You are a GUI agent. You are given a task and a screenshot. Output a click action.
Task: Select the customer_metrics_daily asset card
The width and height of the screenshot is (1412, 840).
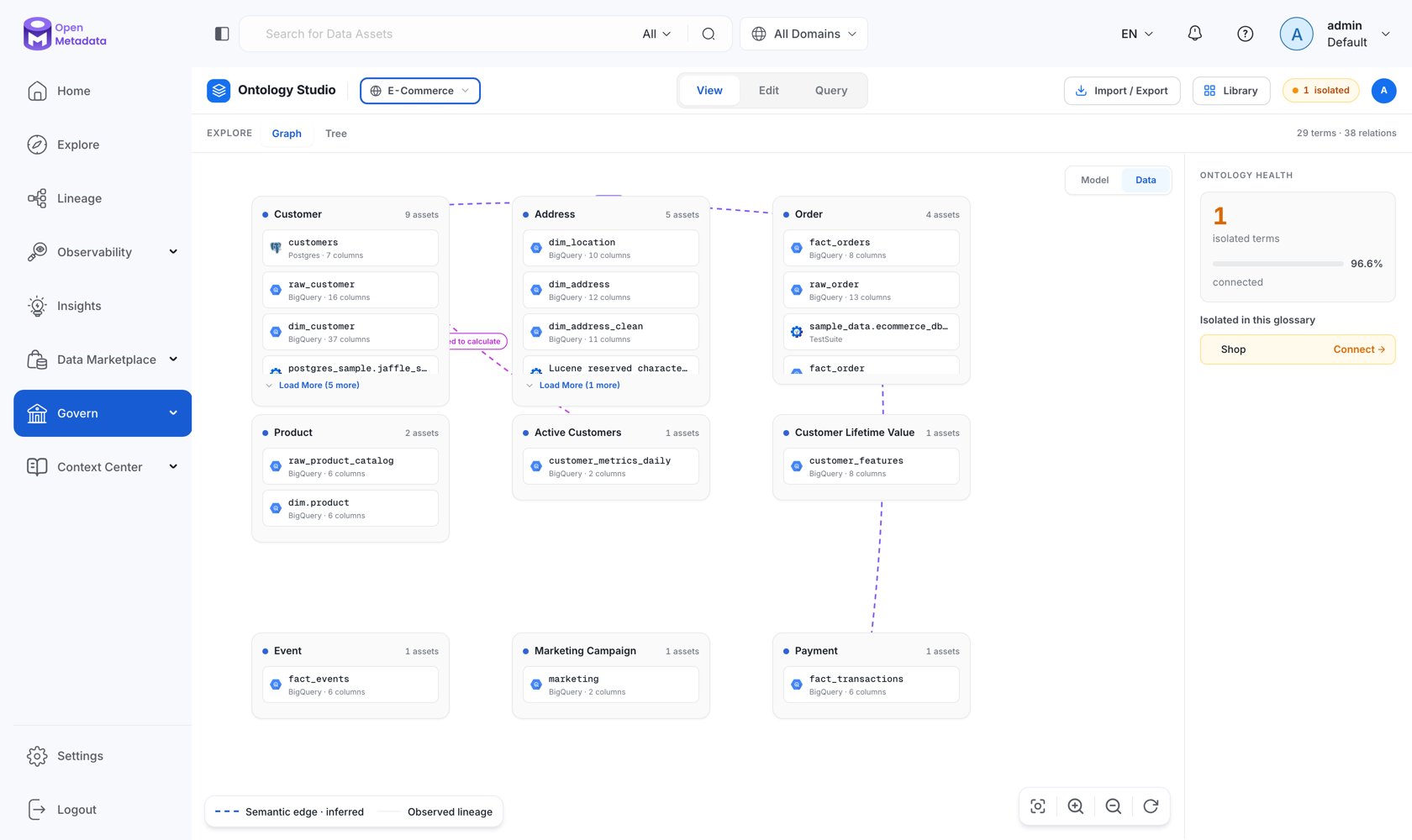610,466
